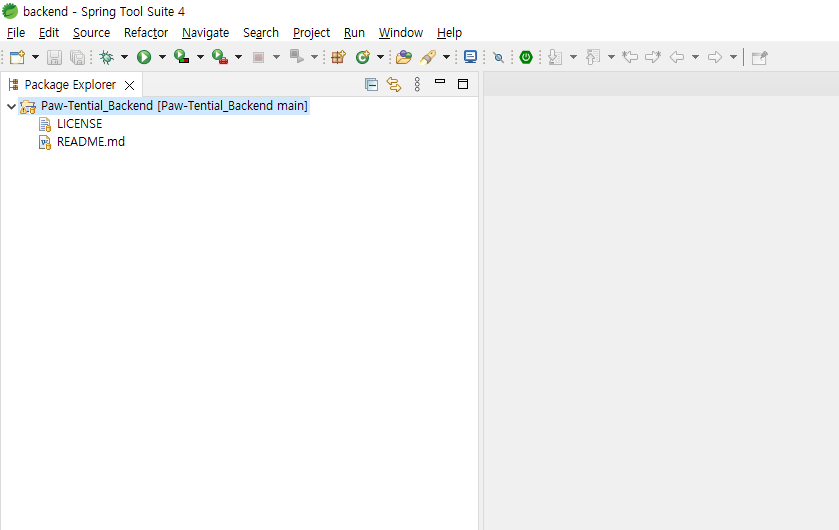Screen dimensions: 839x530
Task: Open the Package Explorer View Menu dots
Action: pos(417,85)
